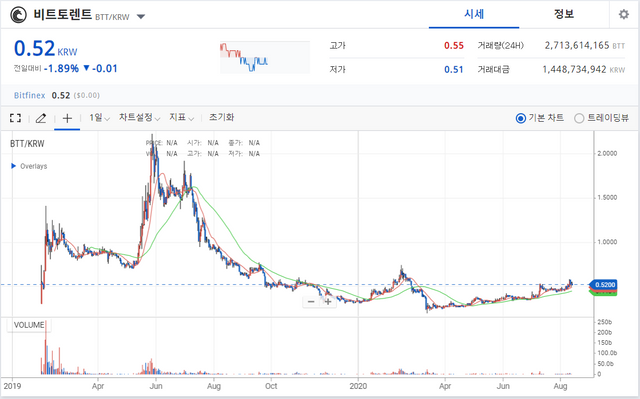640x399 pixels.
Task: Select the pencil drawing tool
Action: point(41,118)
